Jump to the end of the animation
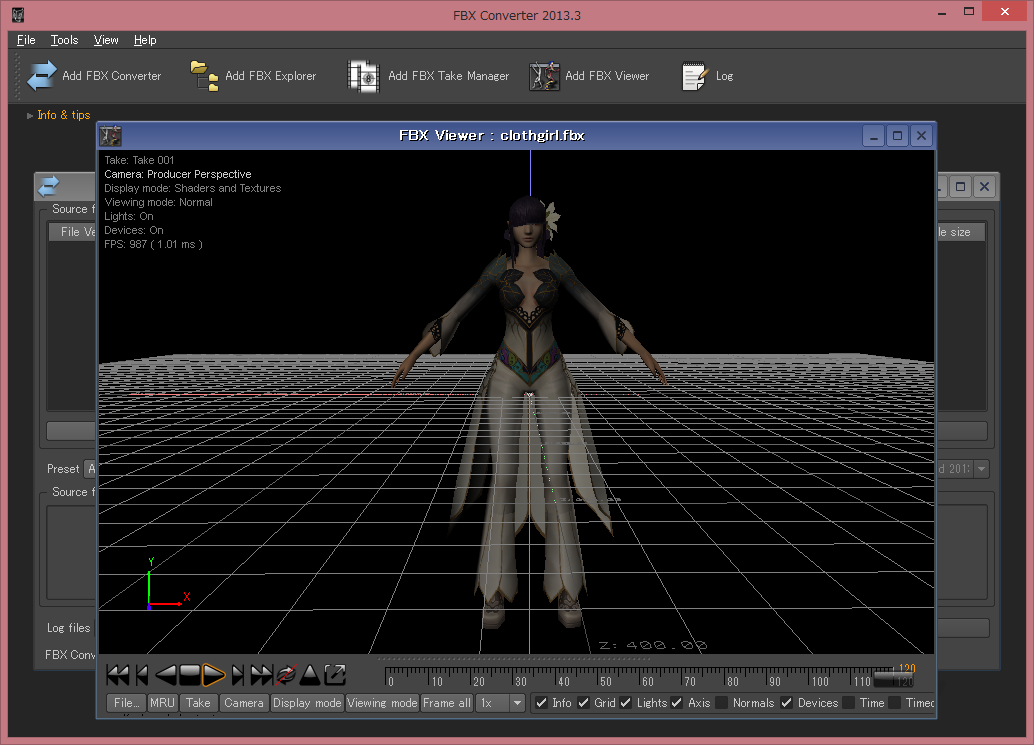 coord(262,674)
